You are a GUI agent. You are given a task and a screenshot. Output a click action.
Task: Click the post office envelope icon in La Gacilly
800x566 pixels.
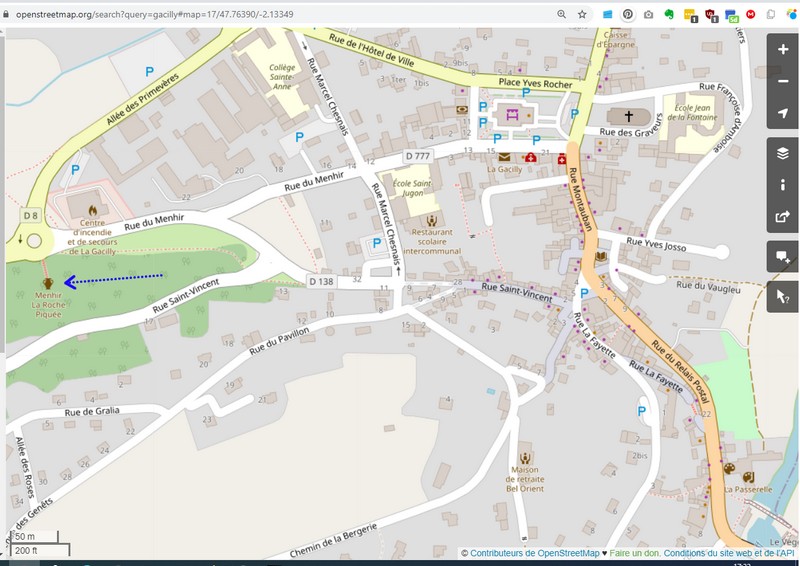[x=504, y=157]
